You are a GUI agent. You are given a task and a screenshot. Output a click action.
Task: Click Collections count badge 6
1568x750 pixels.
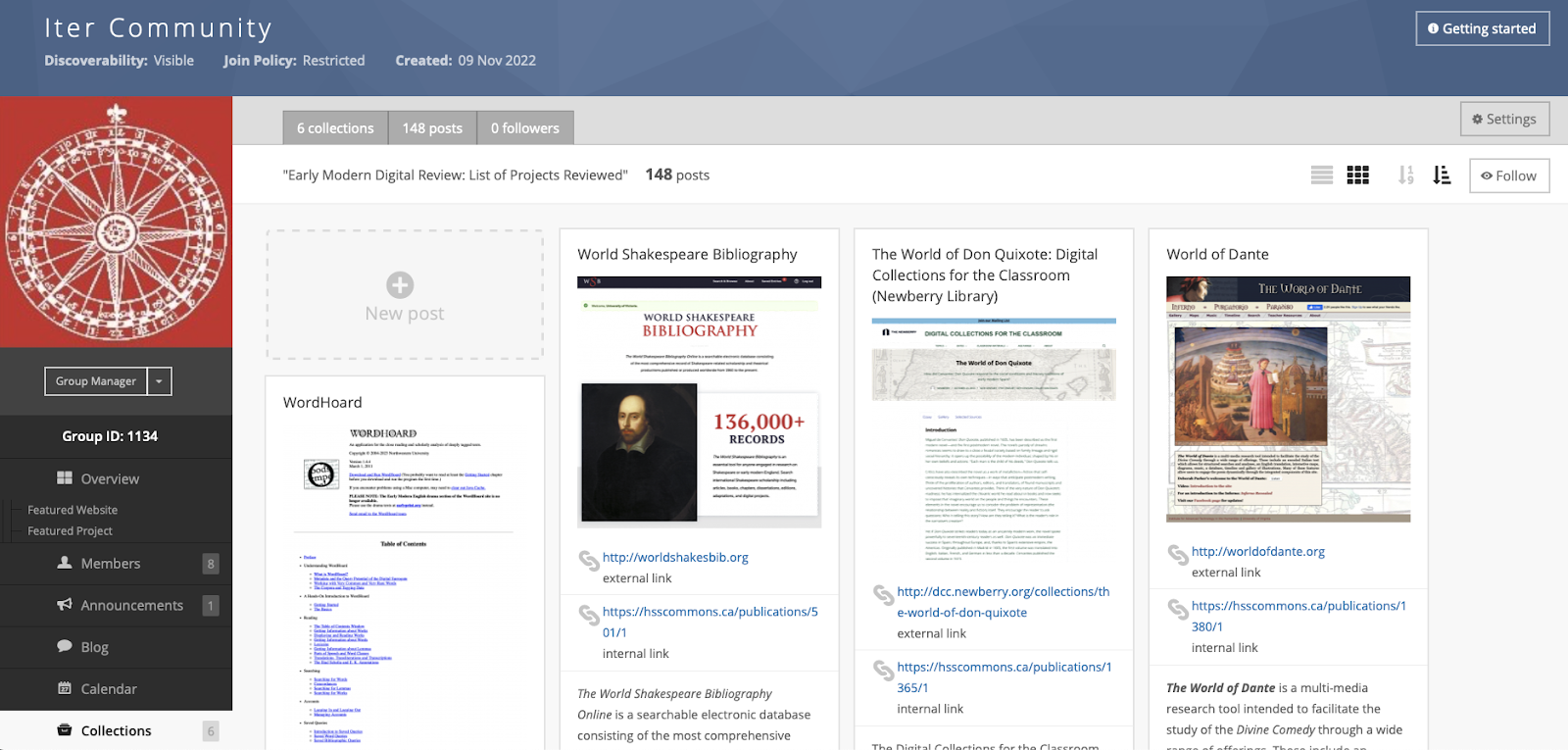pyautogui.click(x=211, y=731)
